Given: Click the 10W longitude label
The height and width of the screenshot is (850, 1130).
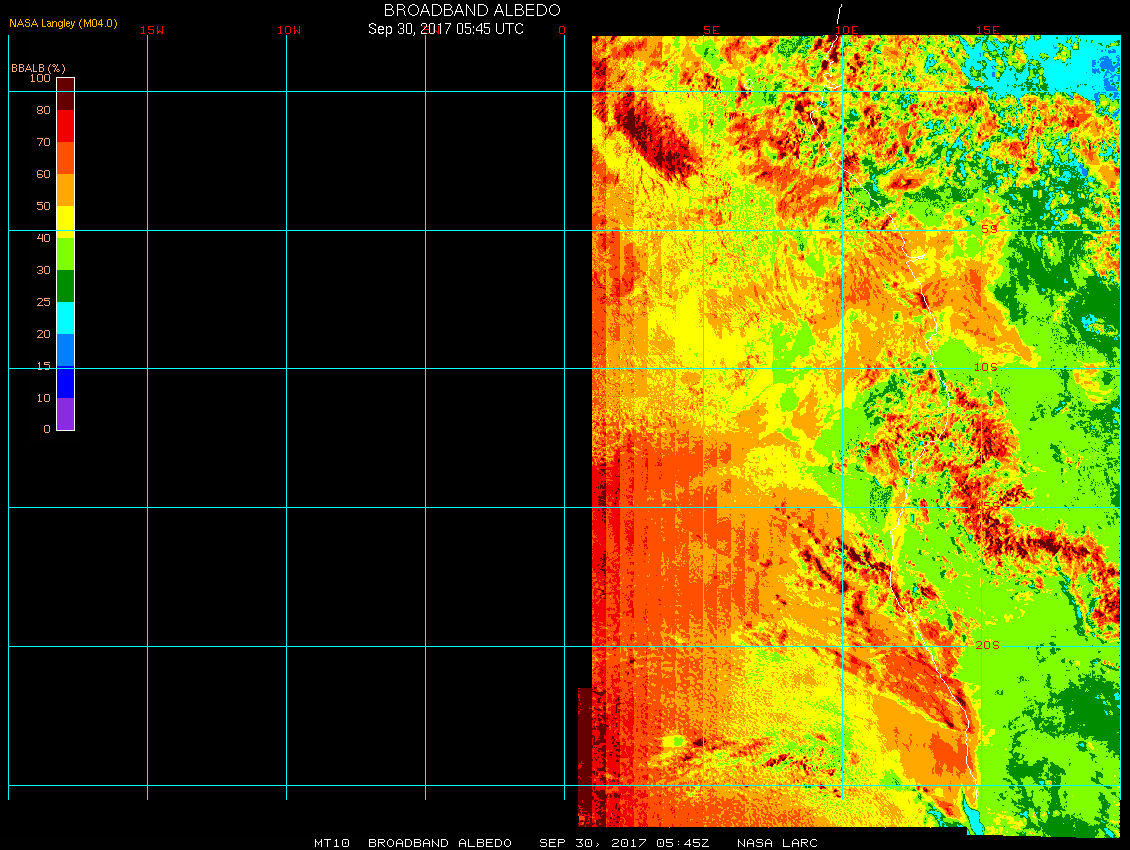Looking at the screenshot, I should pos(289,30).
